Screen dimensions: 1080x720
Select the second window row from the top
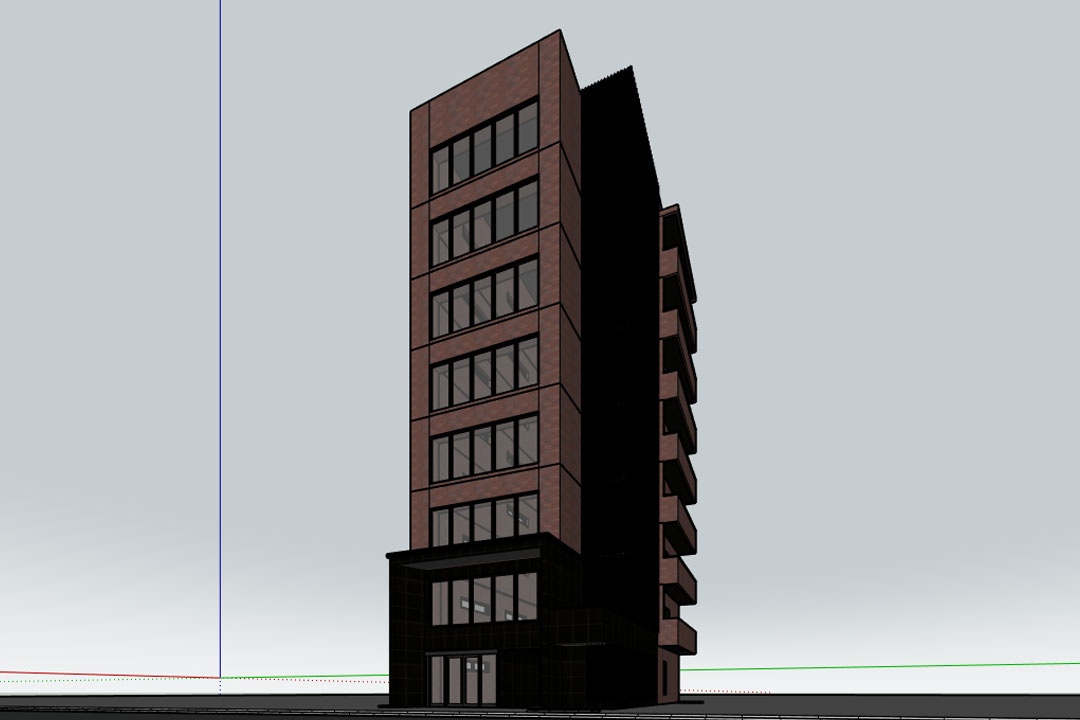(484, 222)
